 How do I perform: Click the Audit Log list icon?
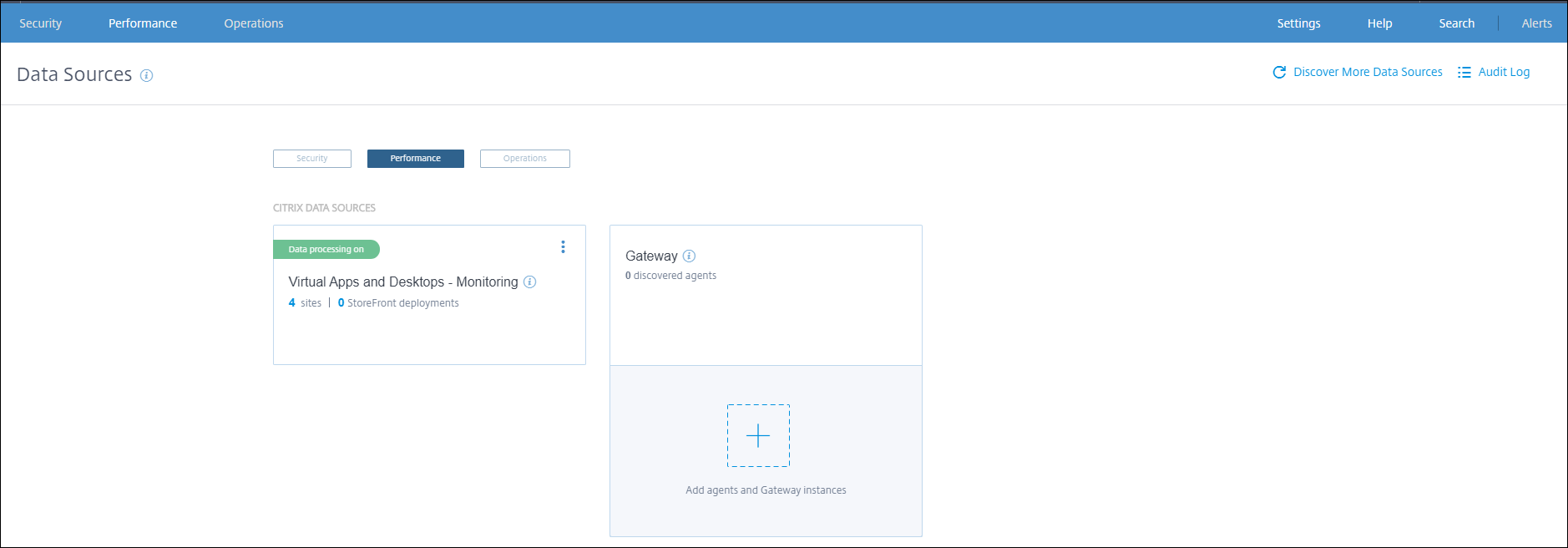1464,73
